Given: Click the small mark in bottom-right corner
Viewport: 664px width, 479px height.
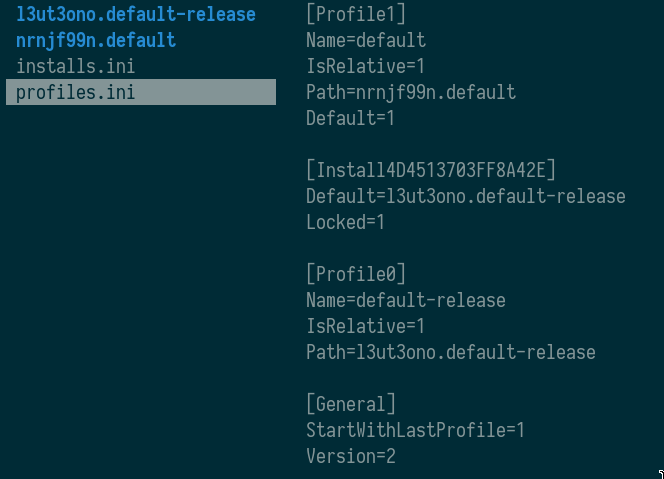Looking at the screenshot, I should [x=660, y=473].
